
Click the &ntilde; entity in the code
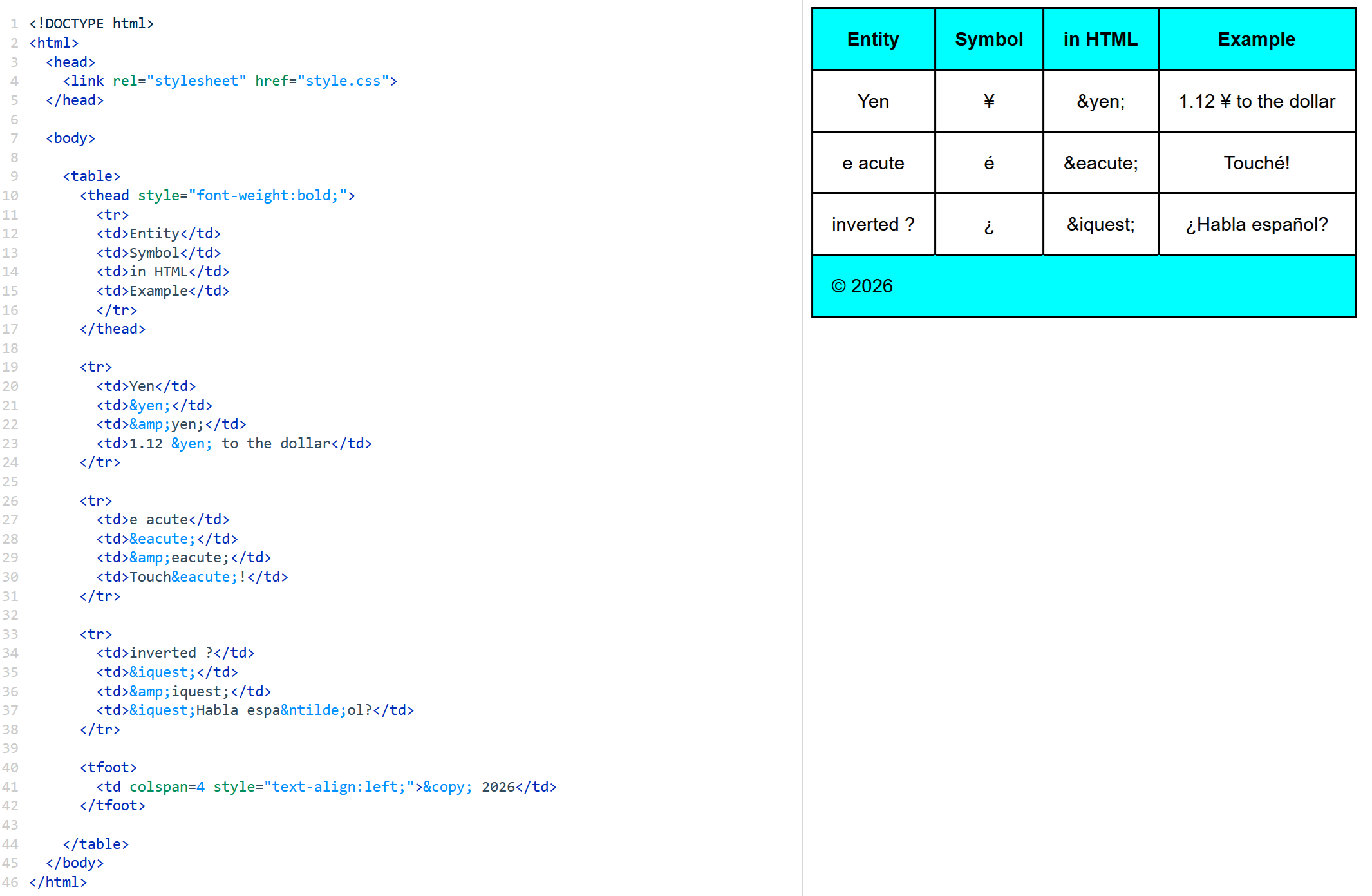click(313, 710)
